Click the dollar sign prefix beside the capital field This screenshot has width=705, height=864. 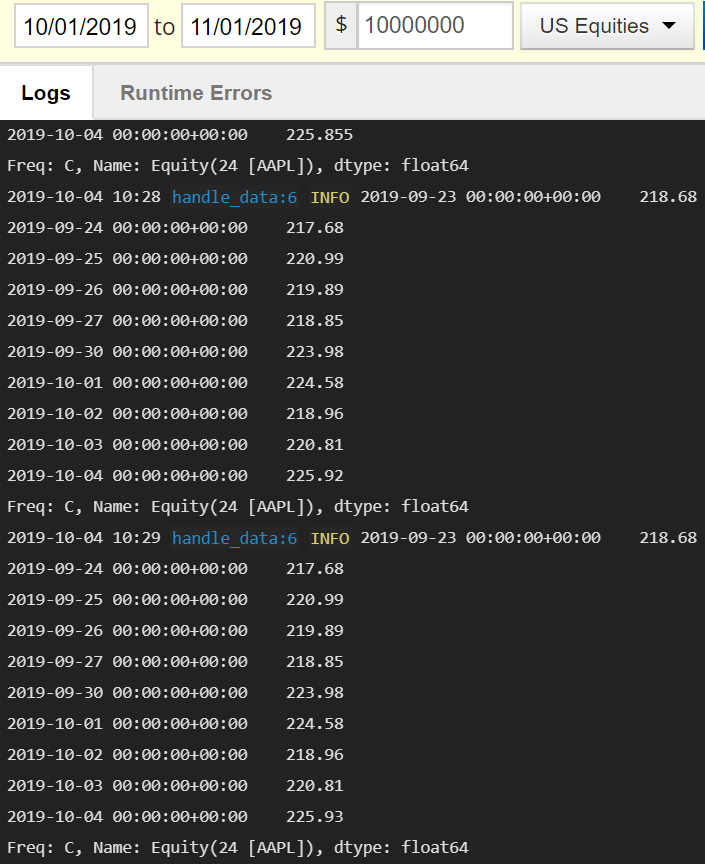tap(340, 26)
